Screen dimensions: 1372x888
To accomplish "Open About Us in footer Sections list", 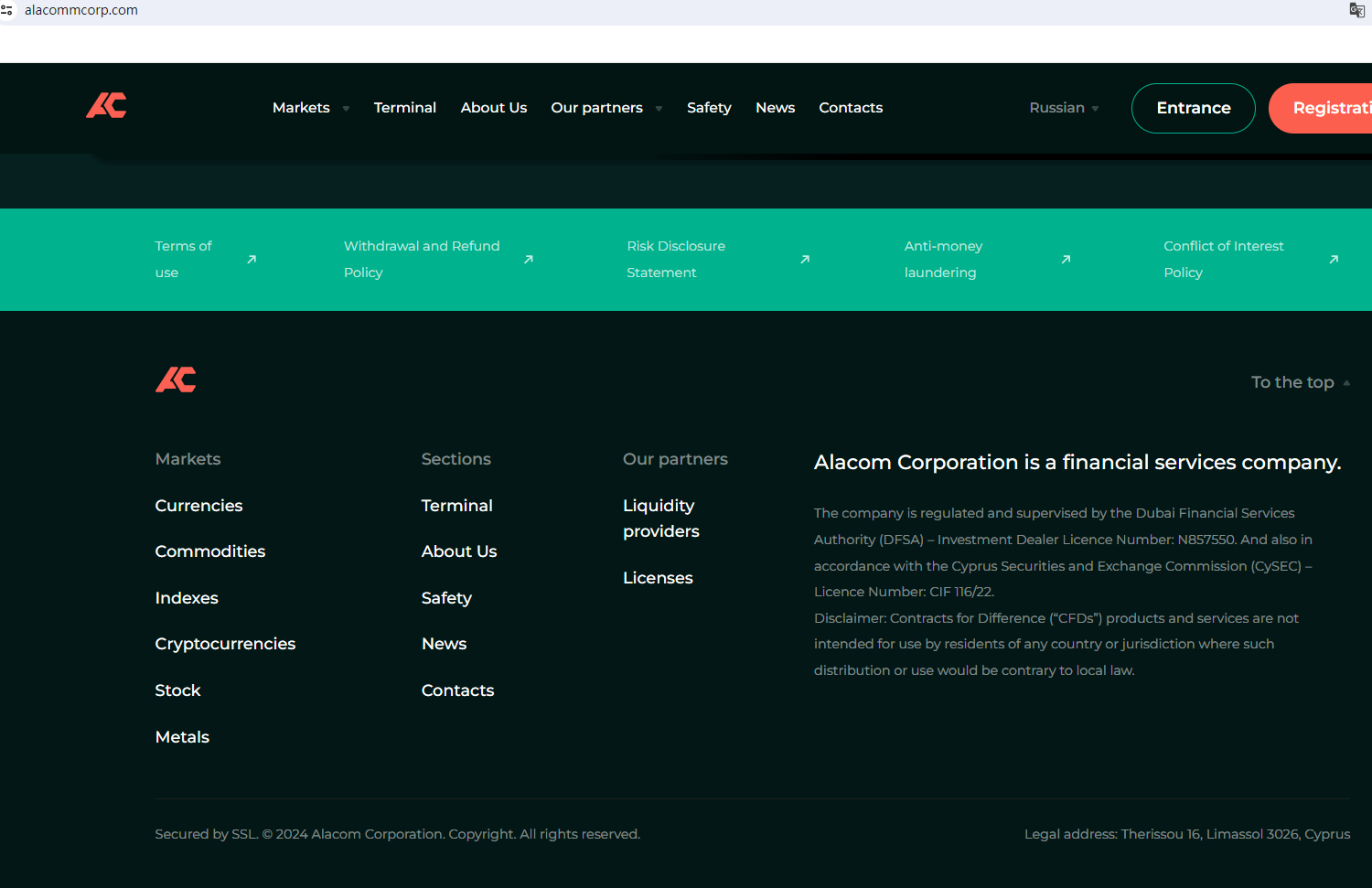I will 459,551.
